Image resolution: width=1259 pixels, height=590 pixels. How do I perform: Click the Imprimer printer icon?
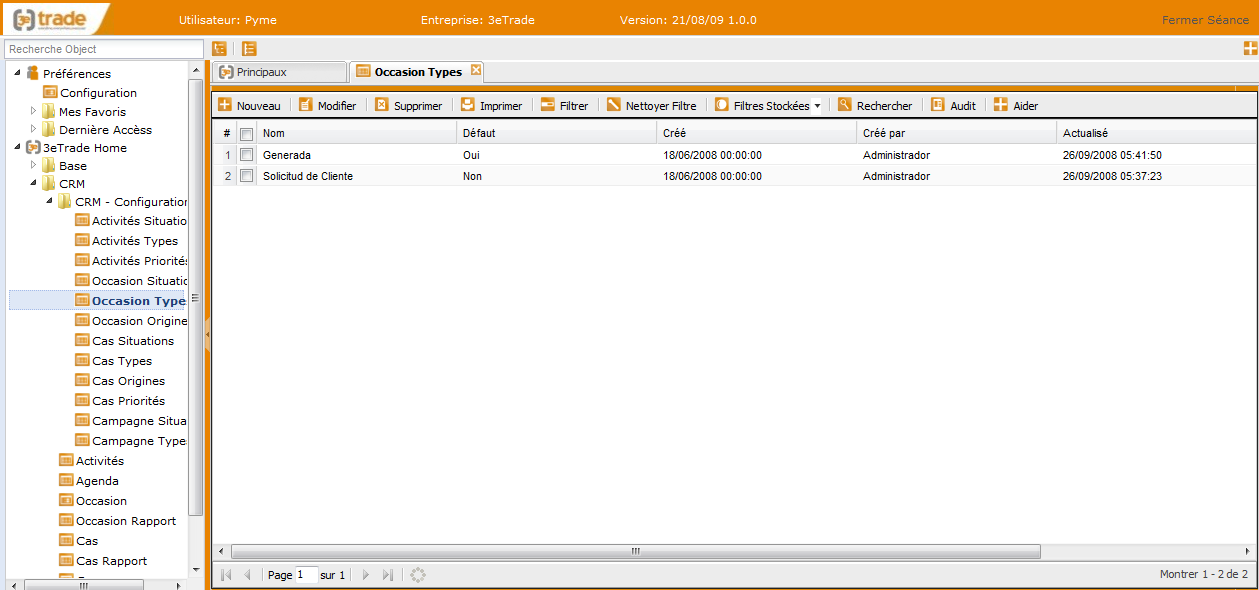click(468, 105)
